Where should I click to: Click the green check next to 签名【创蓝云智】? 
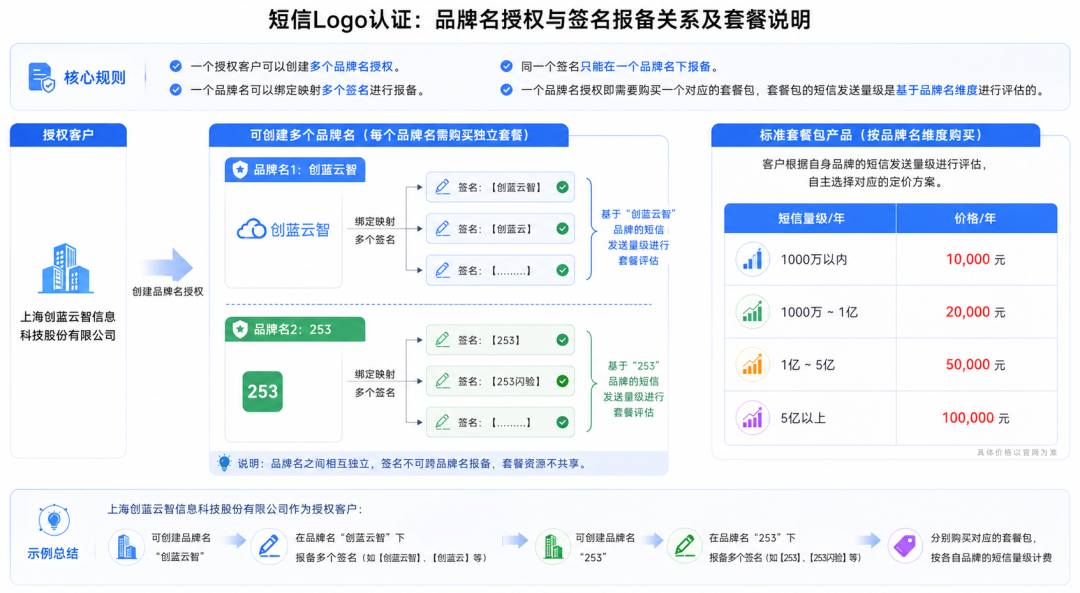(x=563, y=187)
